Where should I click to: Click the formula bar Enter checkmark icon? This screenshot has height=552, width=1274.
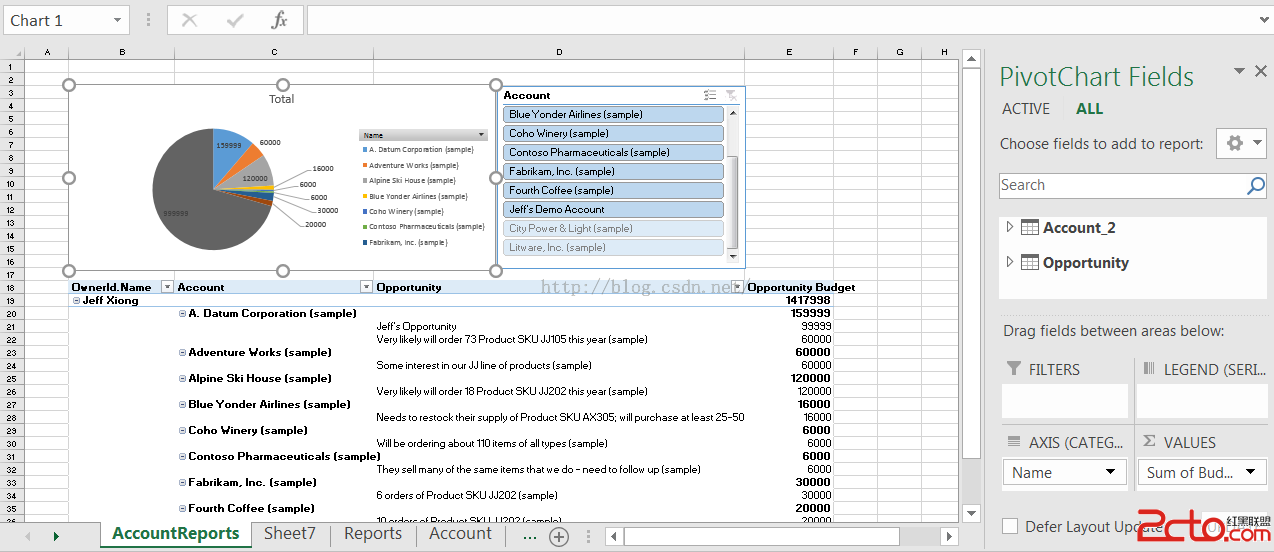tap(235, 20)
